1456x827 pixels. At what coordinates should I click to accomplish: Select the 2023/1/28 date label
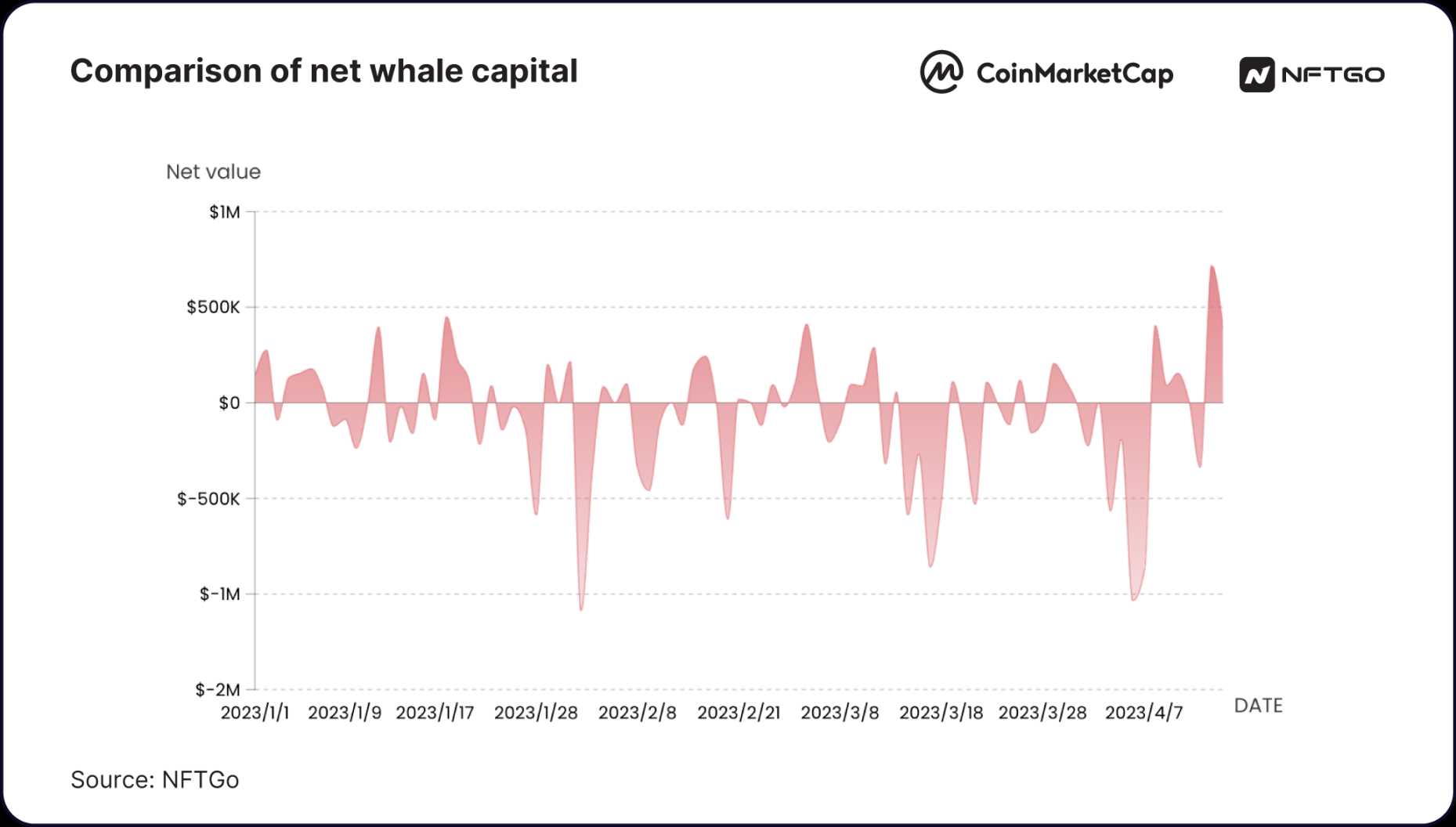536,713
